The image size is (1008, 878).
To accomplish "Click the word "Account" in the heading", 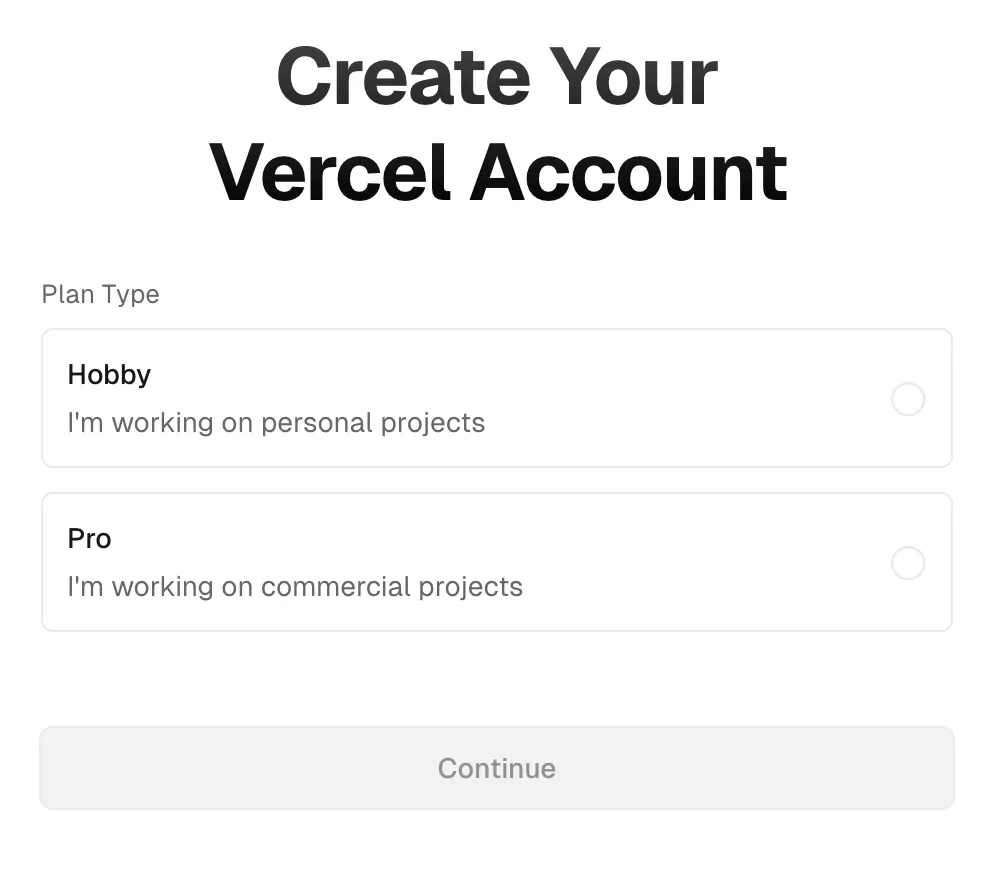I will point(628,172).
